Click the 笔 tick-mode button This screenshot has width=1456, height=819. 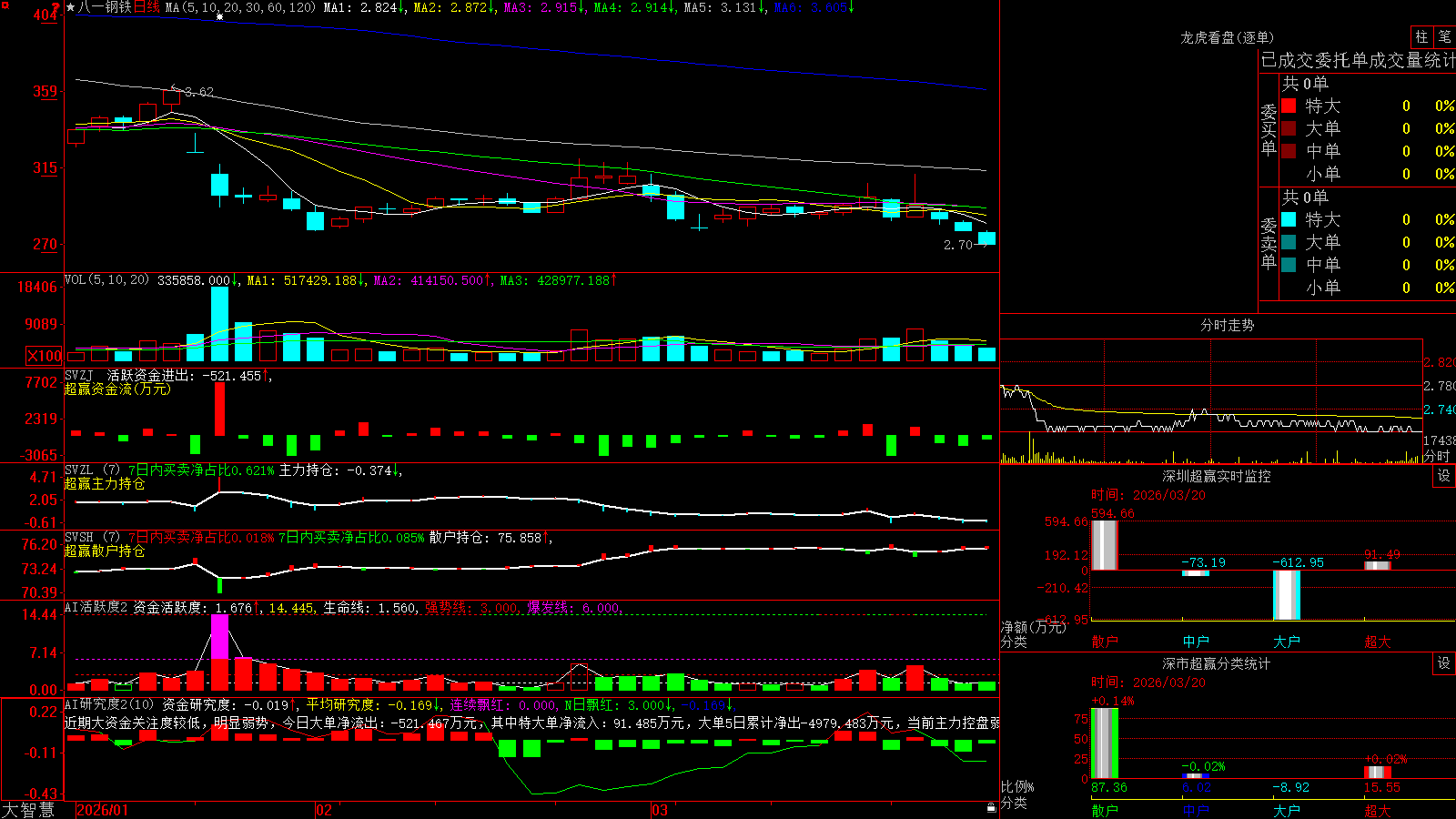(x=1445, y=36)
